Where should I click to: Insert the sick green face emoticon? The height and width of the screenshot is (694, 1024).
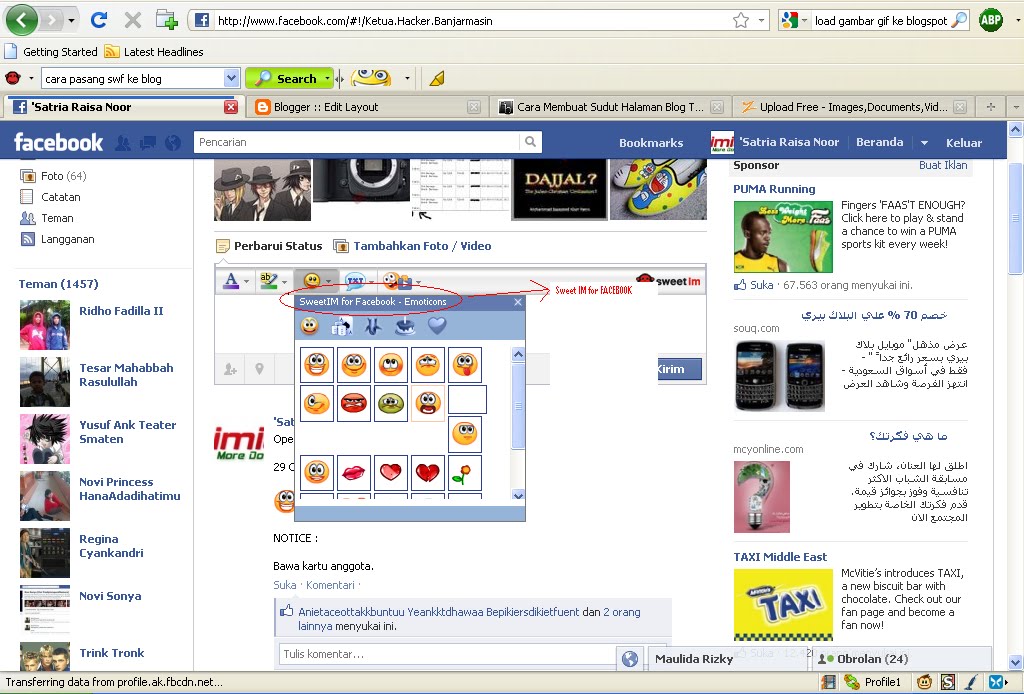[x=391, y=403]
